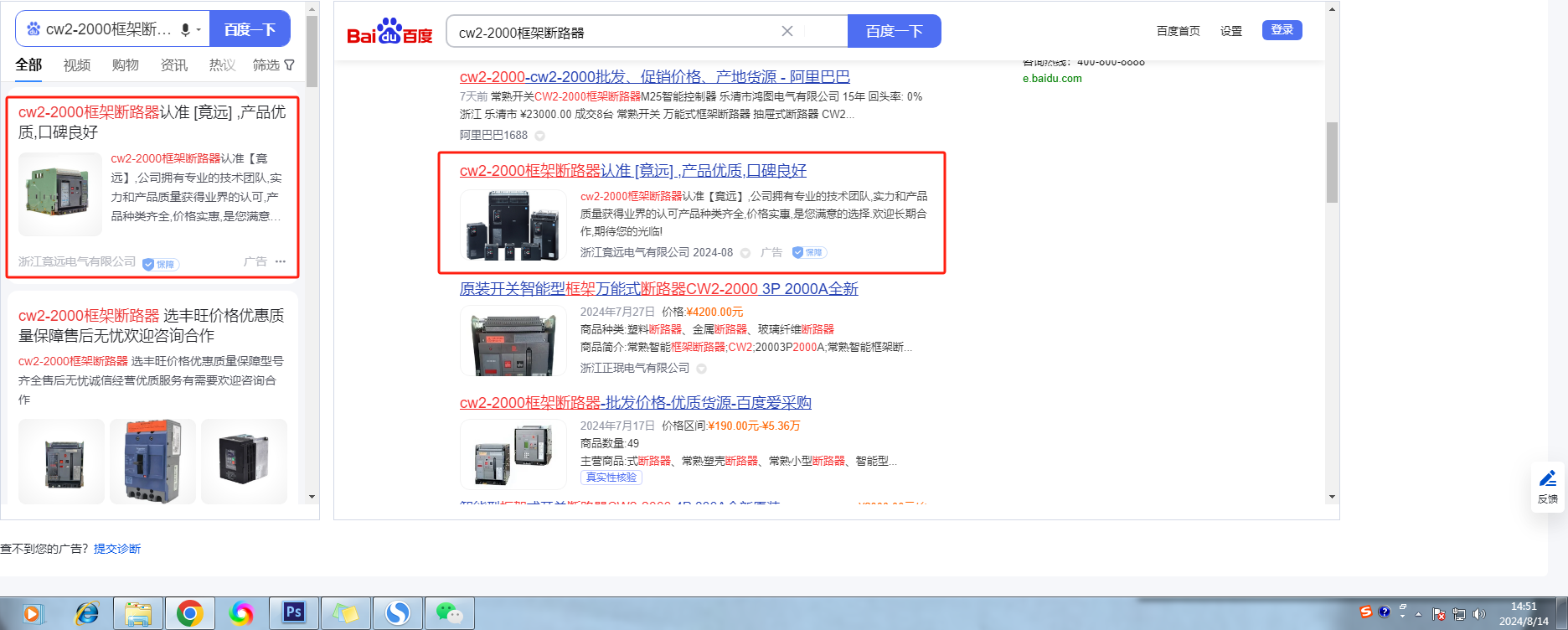Open the sticky notes app in taskbar
Screen dimensions: 1568x630
point(346,614)
